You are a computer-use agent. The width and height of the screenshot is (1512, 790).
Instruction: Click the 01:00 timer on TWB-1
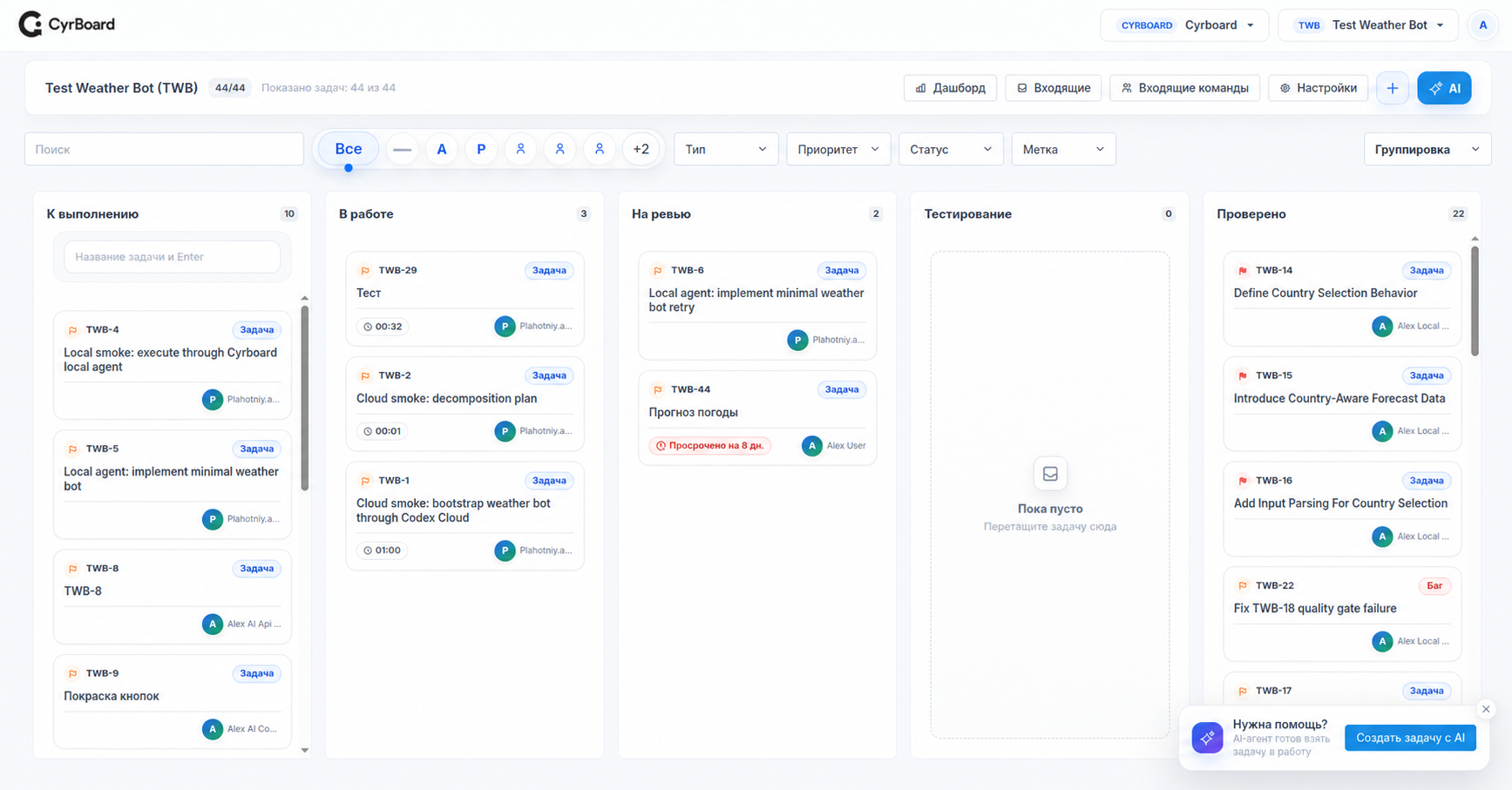click(383, 550)
